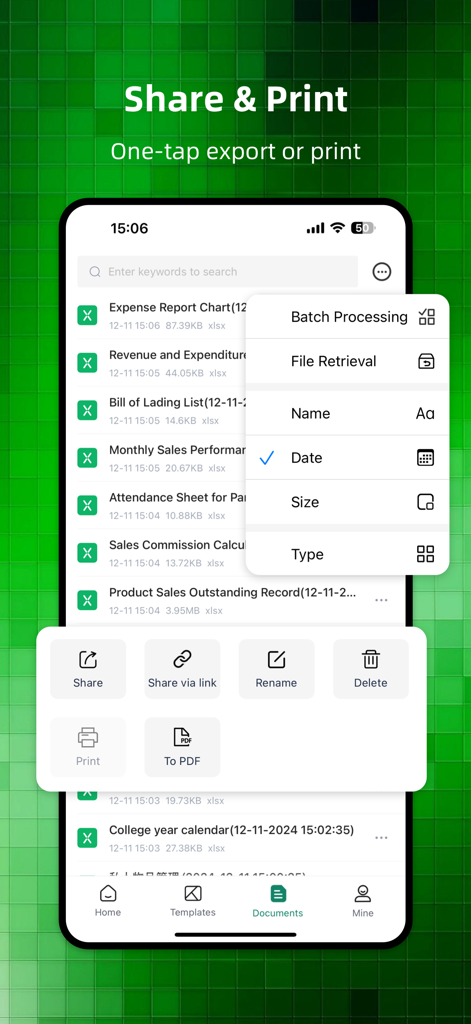
Task: Open 'Monthly Sales Performance' file name
Action: pyautogui.click(x=177, y=451)
